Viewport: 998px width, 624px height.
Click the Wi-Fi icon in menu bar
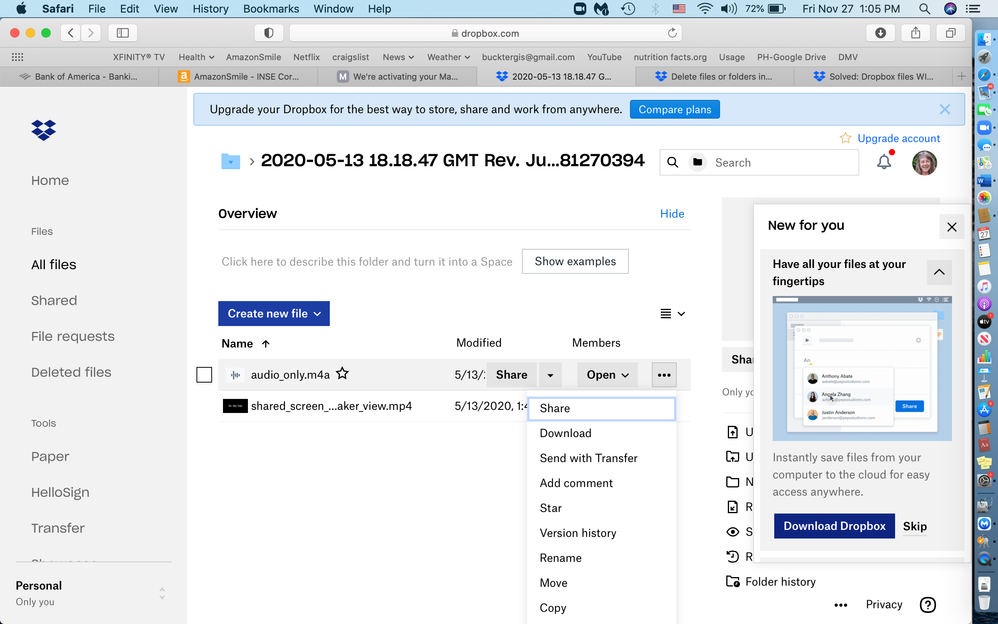click(704, 9)
